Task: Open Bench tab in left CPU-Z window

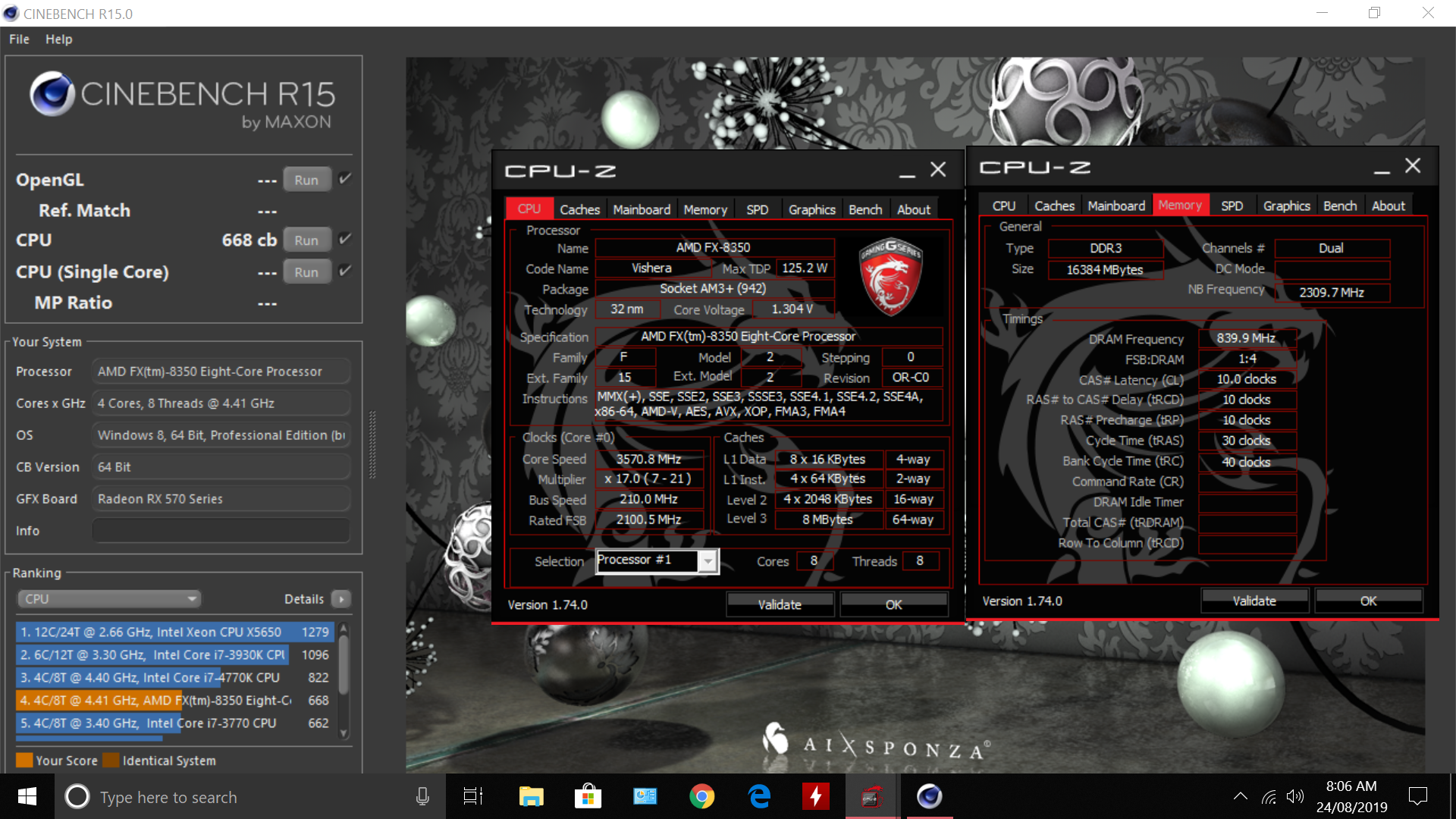Action: (x=865, y=209)
